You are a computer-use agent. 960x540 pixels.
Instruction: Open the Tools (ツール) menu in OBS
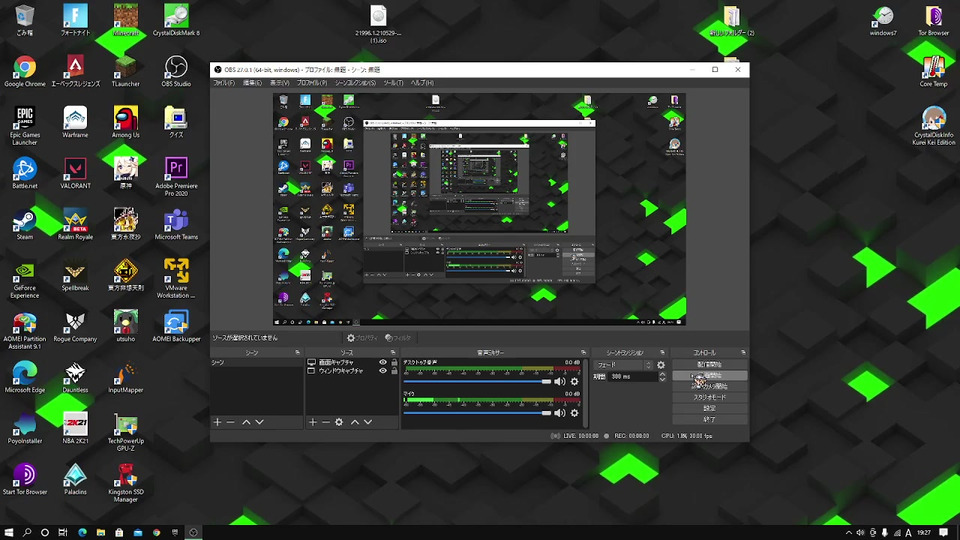(x=393, y=83)
